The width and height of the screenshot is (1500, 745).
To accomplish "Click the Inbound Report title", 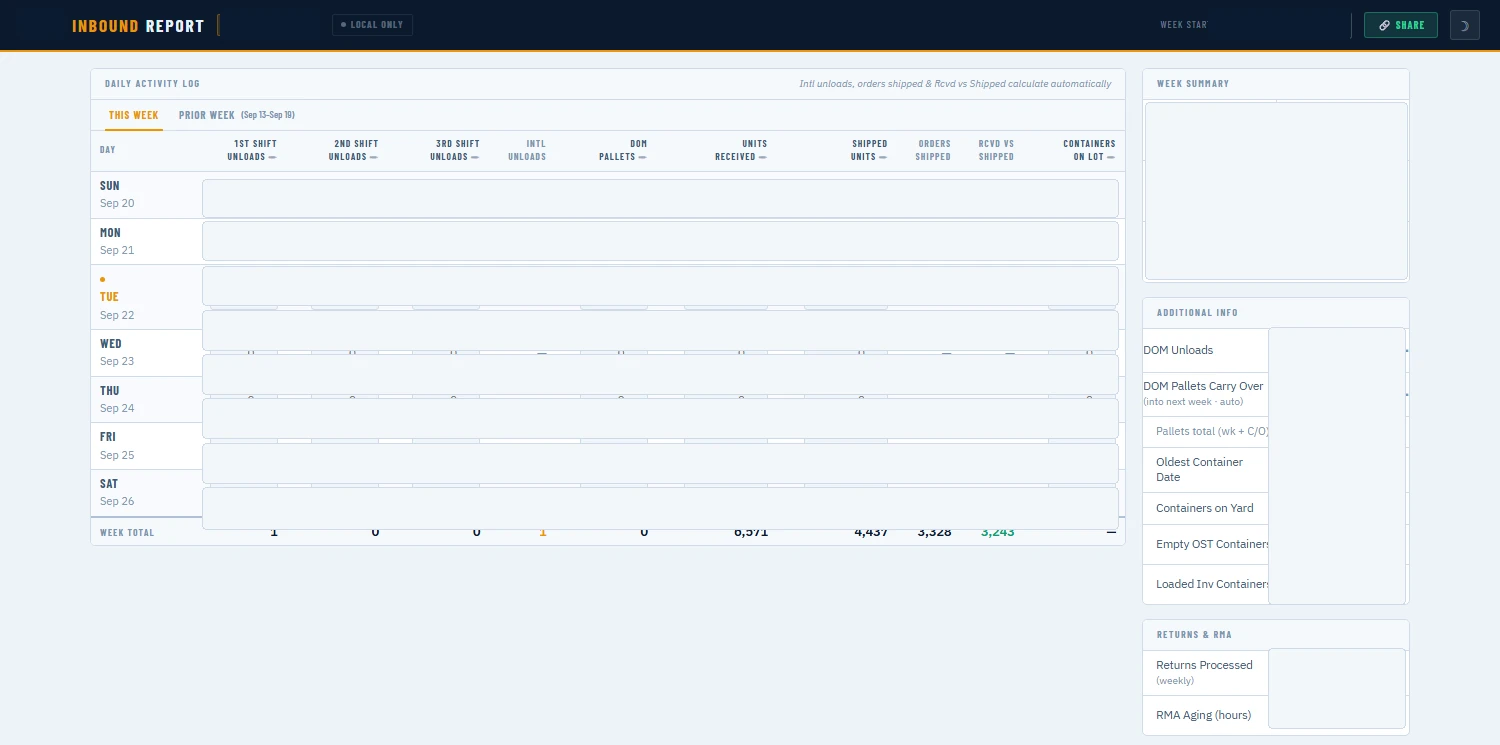I will point(138,26).
